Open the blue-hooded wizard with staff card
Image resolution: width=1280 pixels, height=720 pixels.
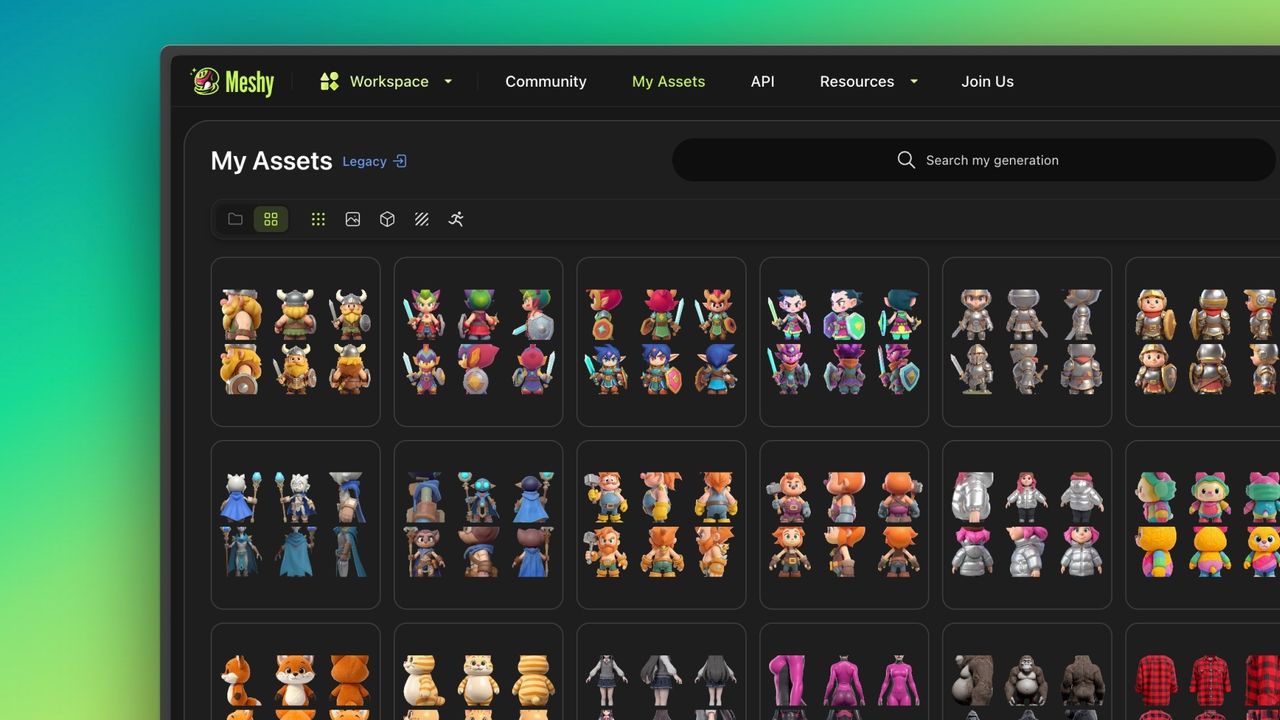point(479,525)
